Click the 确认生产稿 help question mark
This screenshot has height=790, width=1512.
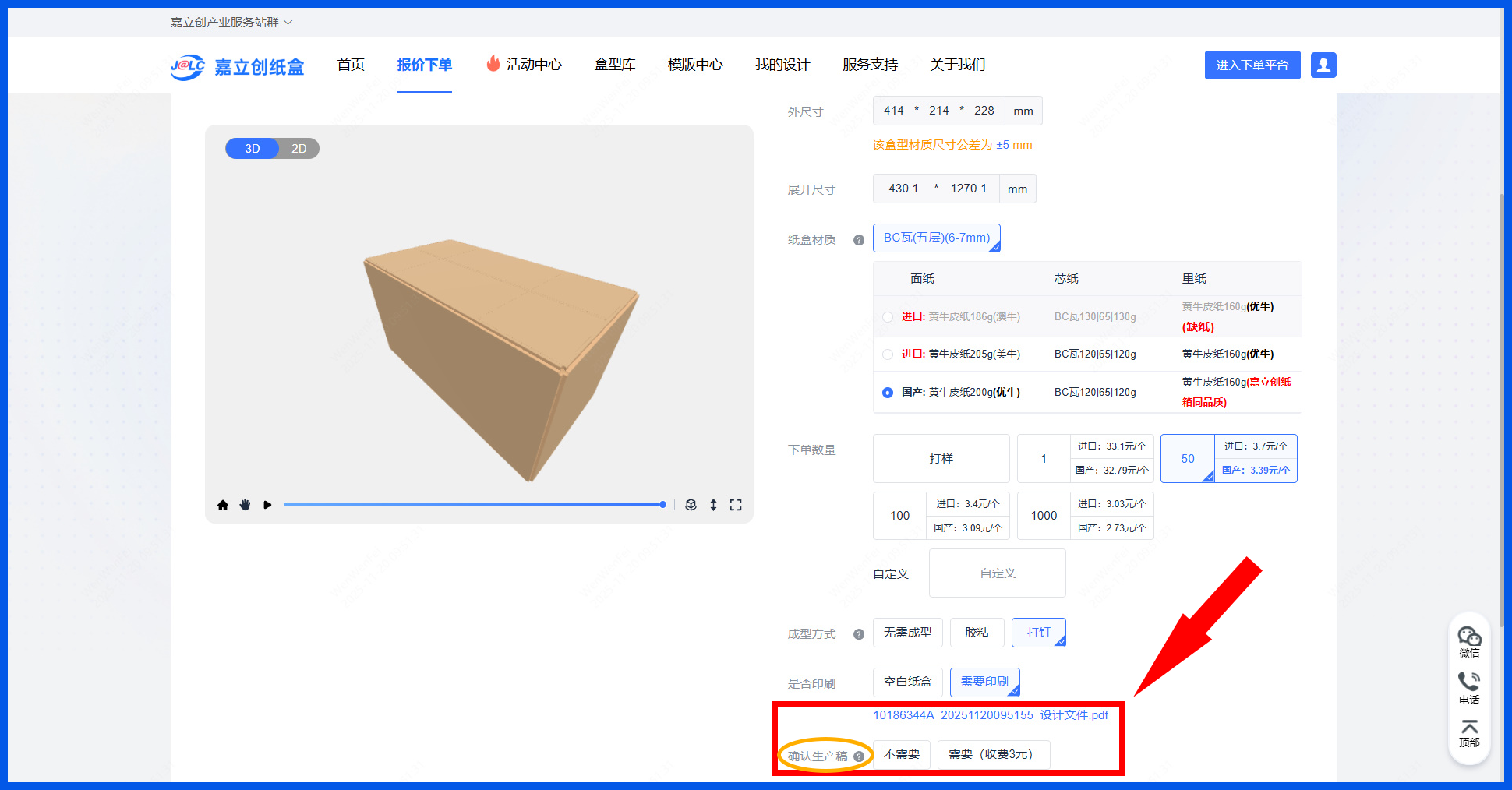click(859, 756)
